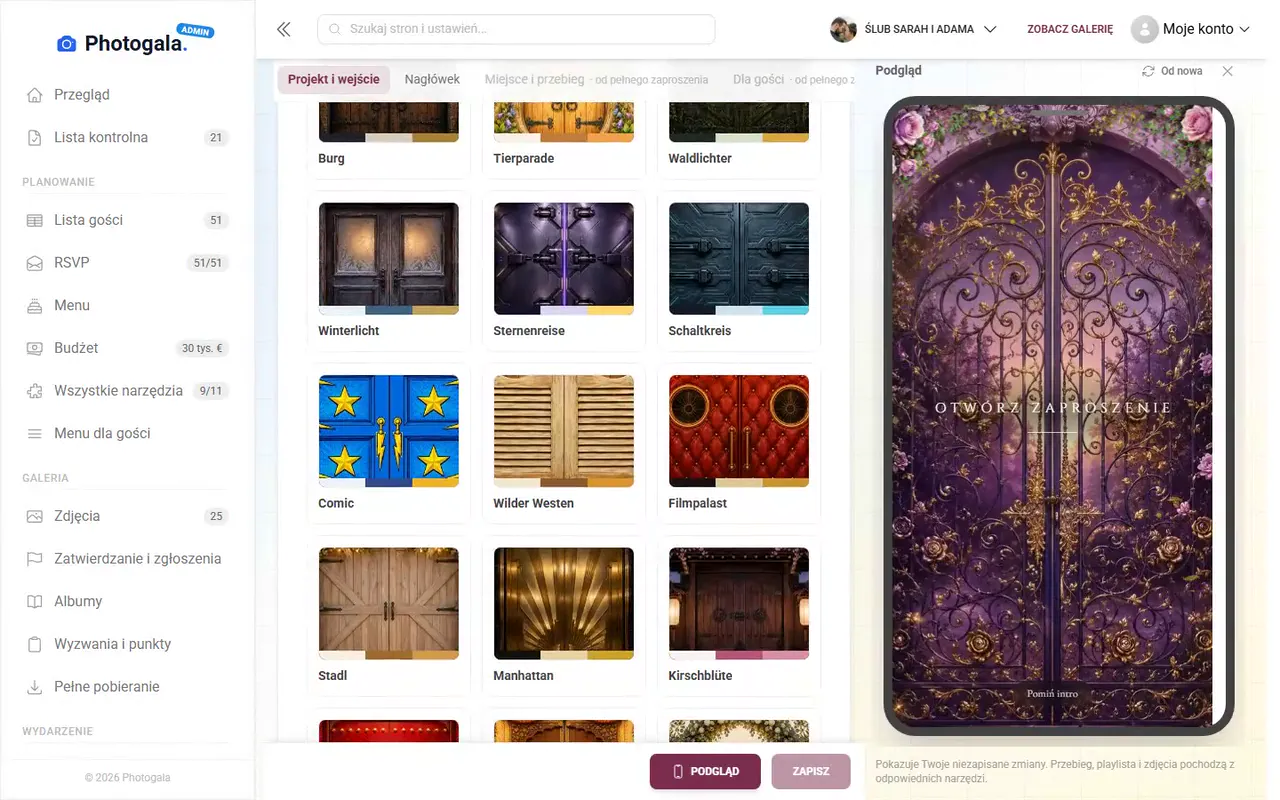Switch to the Projekt i wejście tab
The width and height of the screenshot is (1280, 800).
click(334, 79)
